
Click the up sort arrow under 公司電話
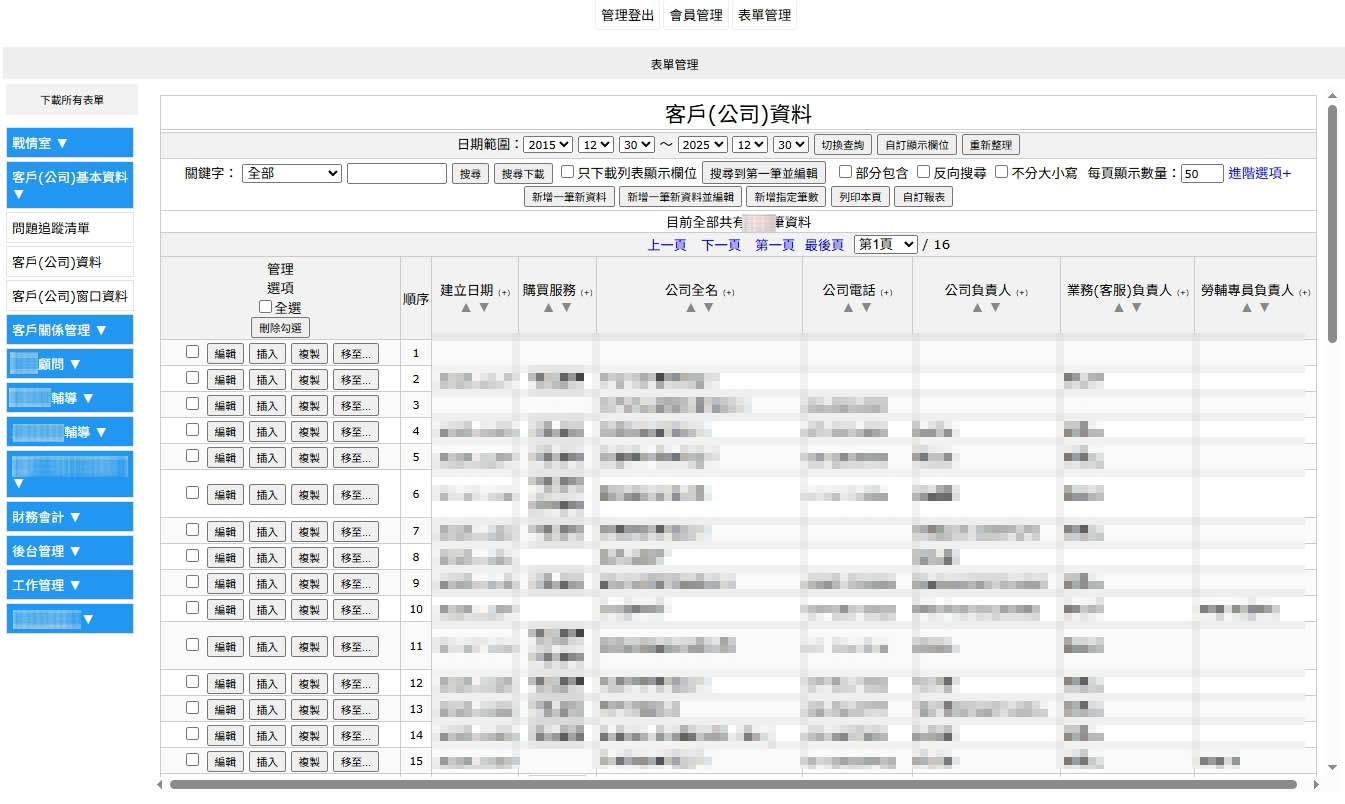click(x=848, y=308)
